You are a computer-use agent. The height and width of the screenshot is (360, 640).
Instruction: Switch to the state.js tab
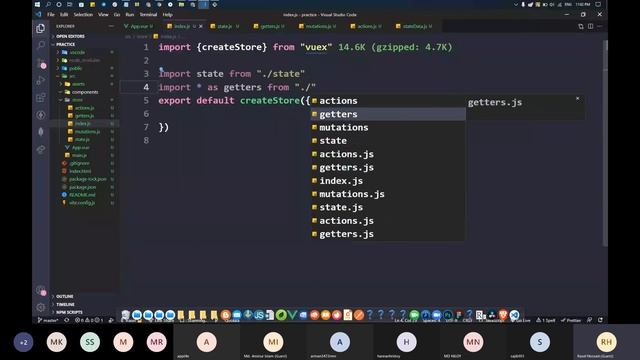pos(225,26)
